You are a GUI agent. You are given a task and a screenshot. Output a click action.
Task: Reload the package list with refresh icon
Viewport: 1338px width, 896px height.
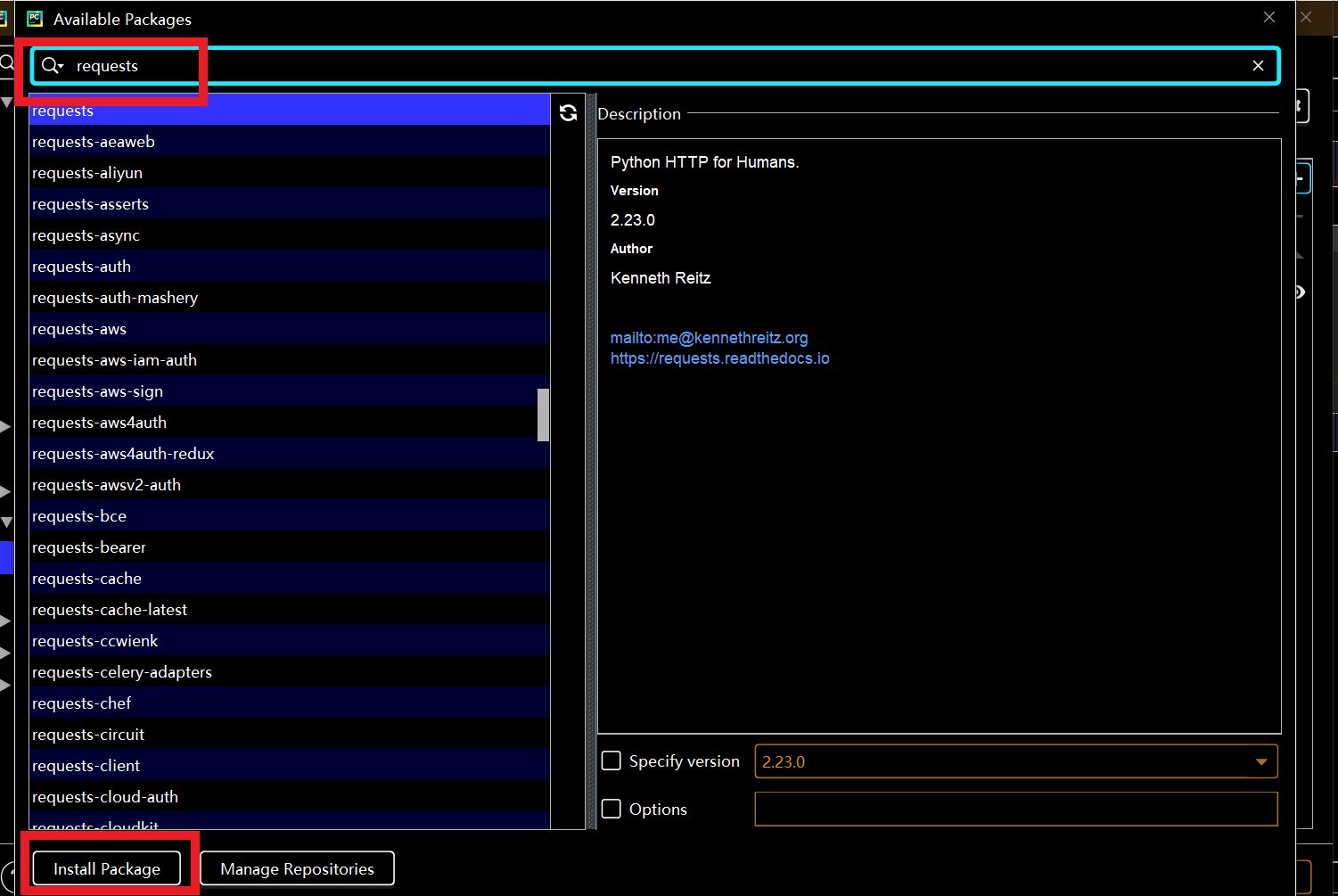pos(568,113)
